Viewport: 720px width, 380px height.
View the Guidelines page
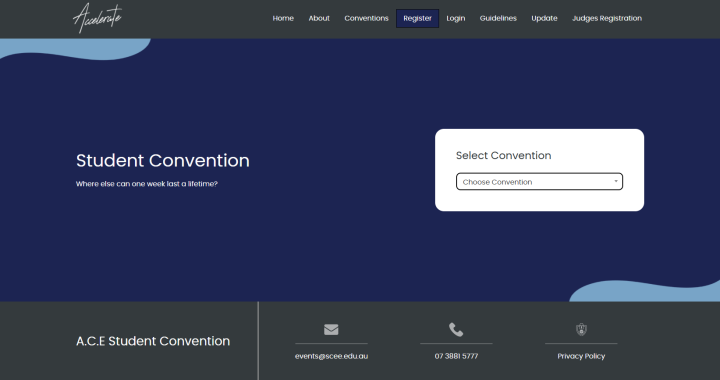[498, 18]
